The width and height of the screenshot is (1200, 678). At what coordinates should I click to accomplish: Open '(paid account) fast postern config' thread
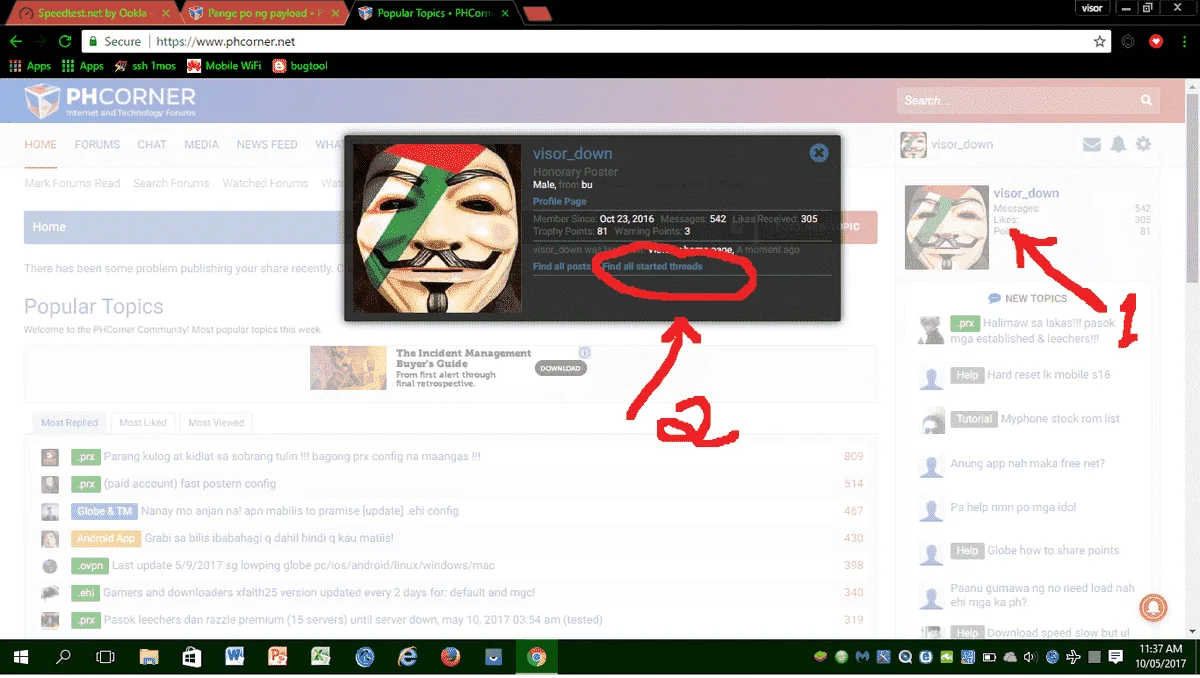tap(190, 484)
